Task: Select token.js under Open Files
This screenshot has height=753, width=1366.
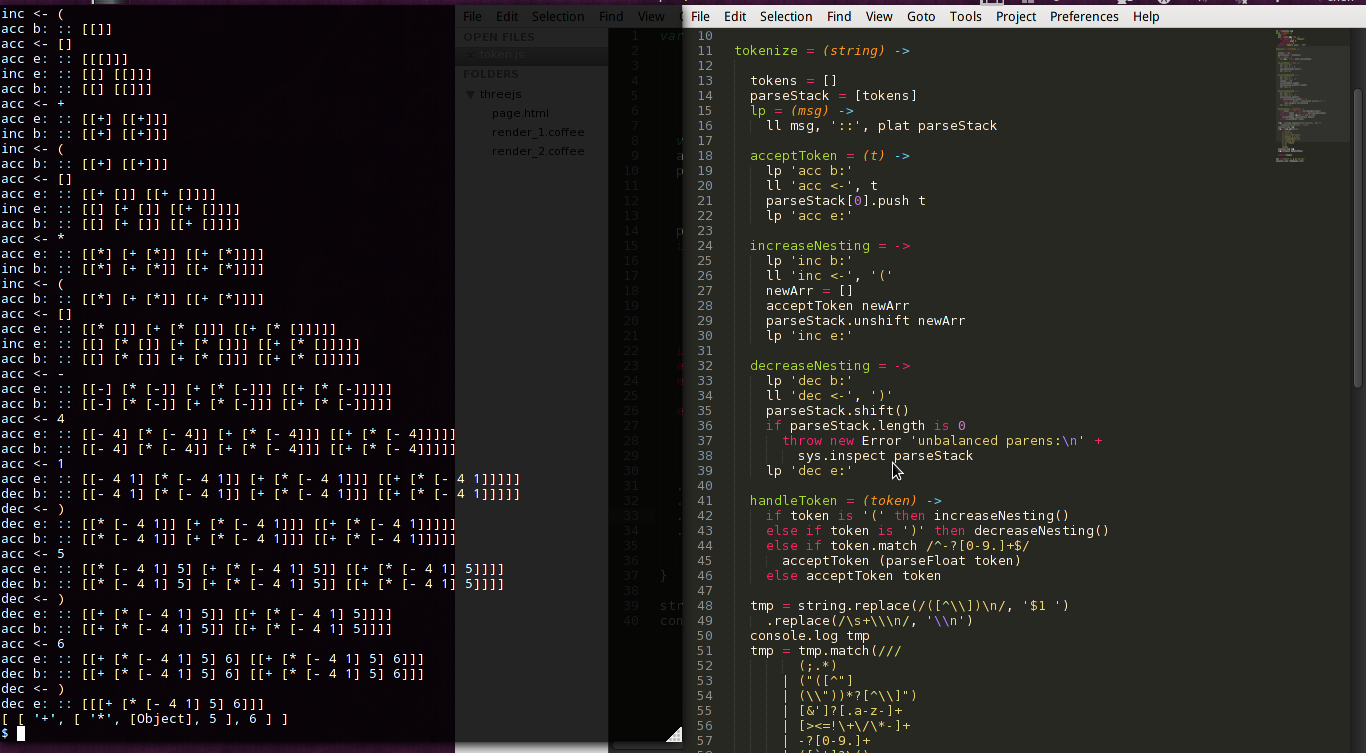Action: (504, 55)
